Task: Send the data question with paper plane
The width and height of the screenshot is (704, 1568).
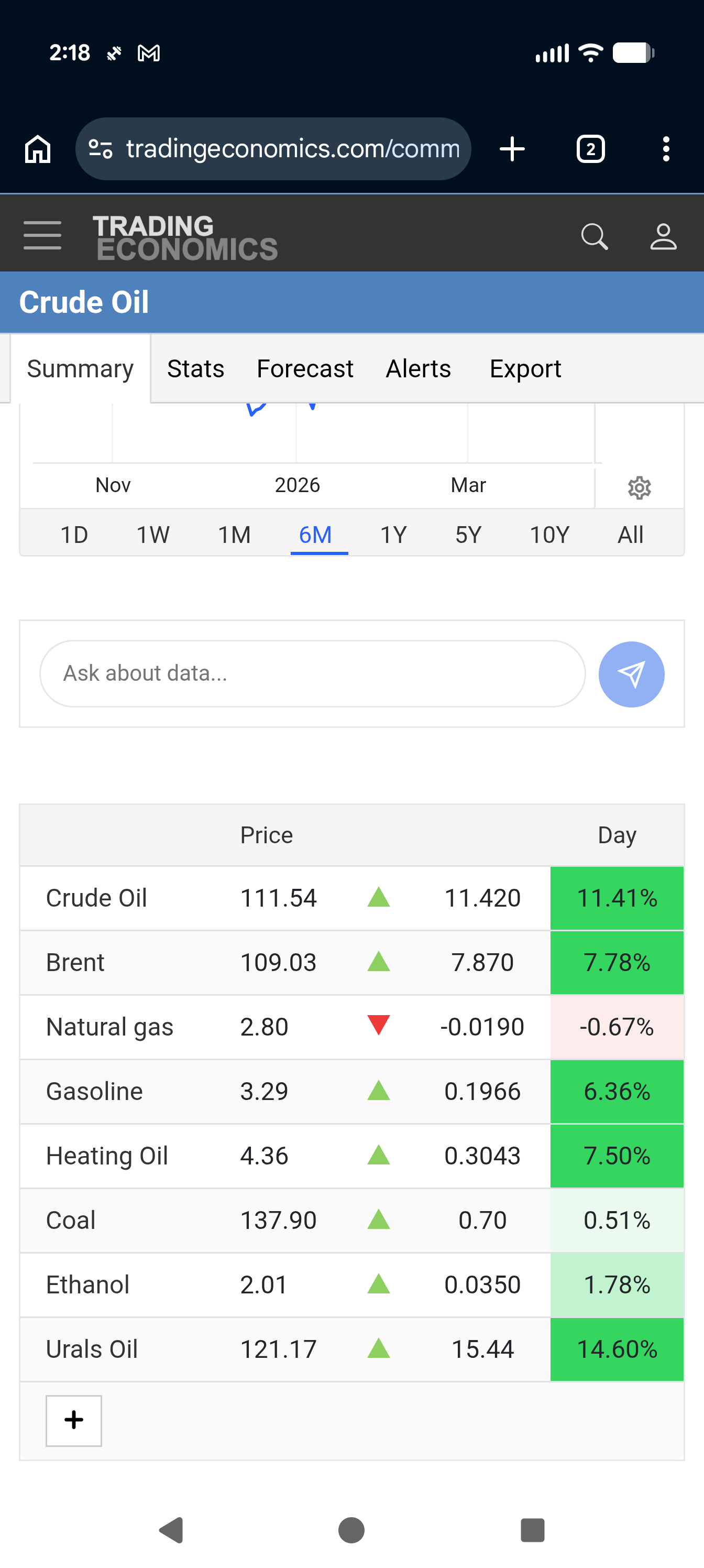Action: pyautogui.click(x=631, y=674)
